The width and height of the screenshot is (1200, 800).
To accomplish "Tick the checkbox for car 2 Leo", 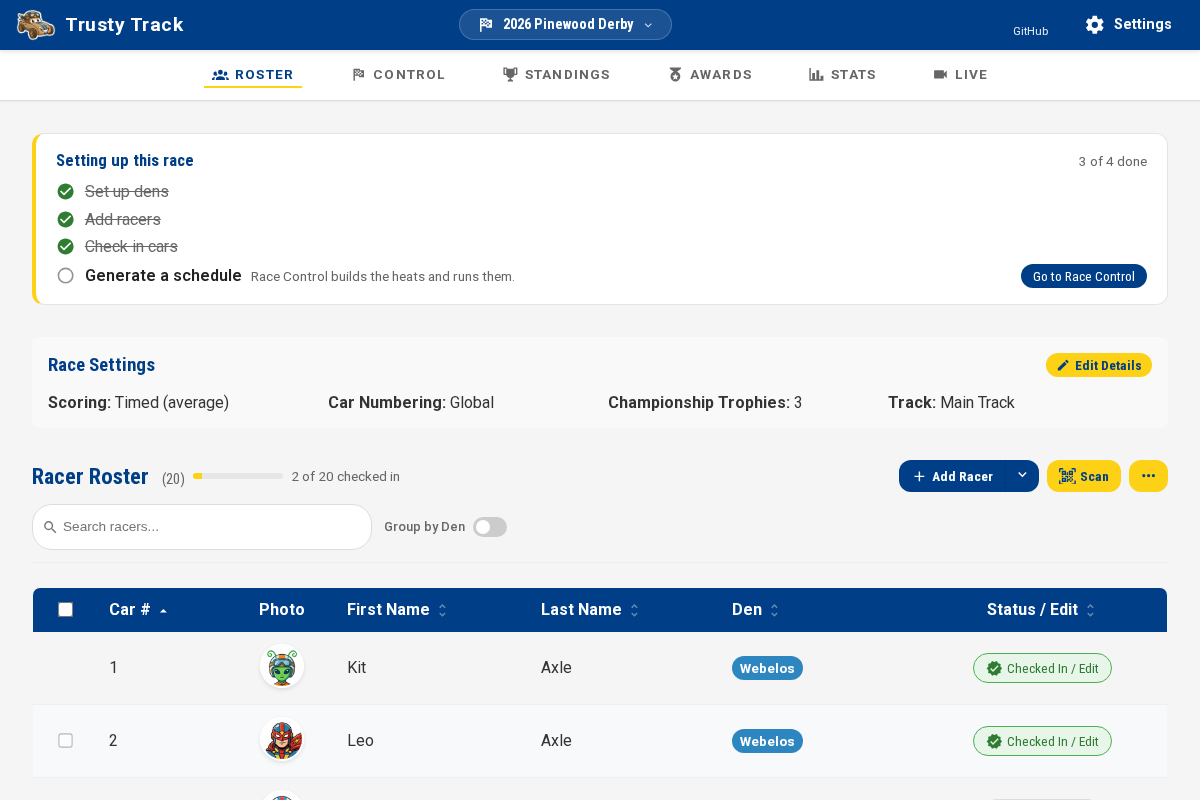I will coord(66,741).
